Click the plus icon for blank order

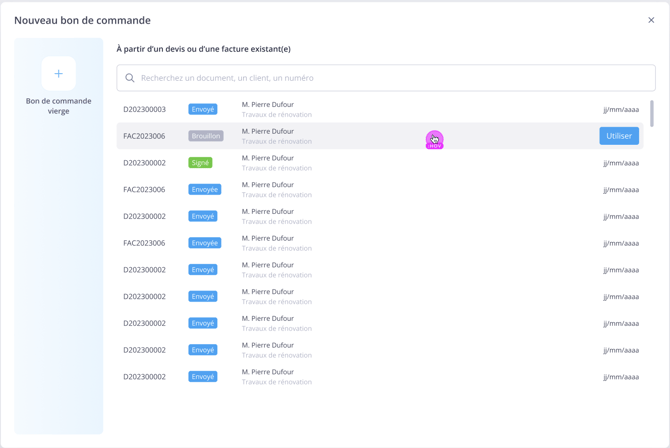(x=58, y=74)
